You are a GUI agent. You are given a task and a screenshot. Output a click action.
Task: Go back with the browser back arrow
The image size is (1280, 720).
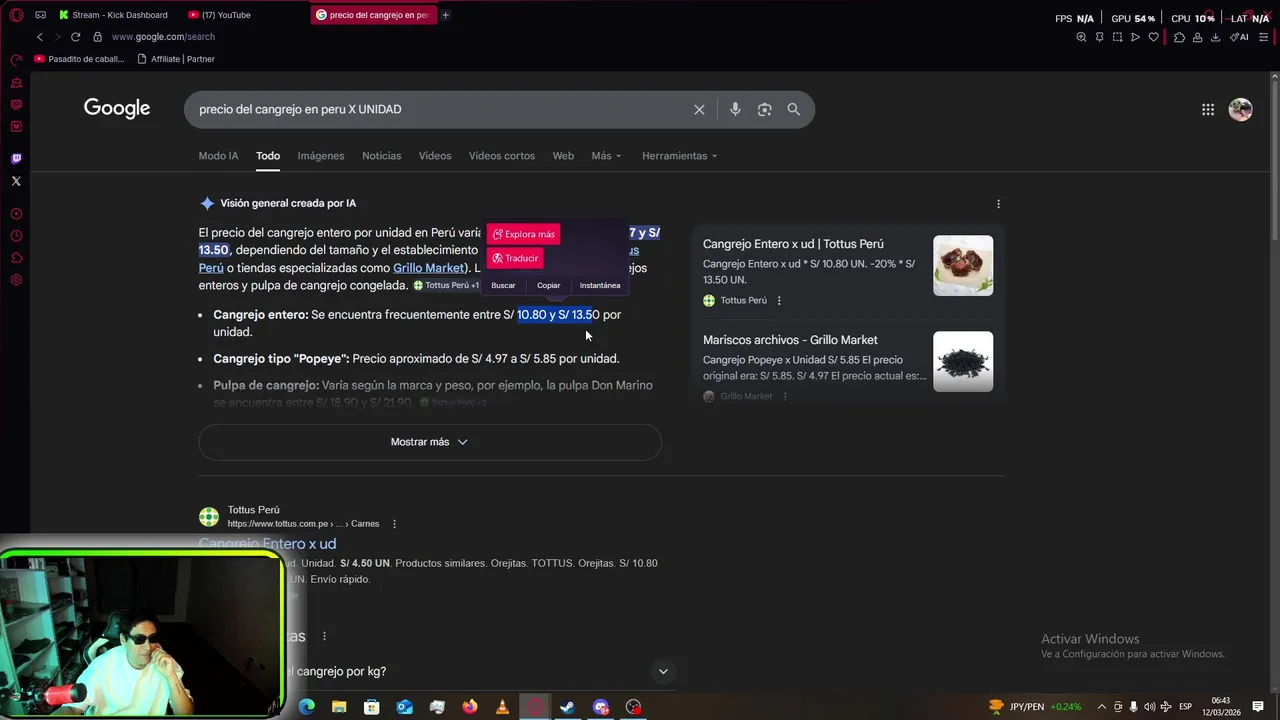pyautogui.click(x=40, y=37)
